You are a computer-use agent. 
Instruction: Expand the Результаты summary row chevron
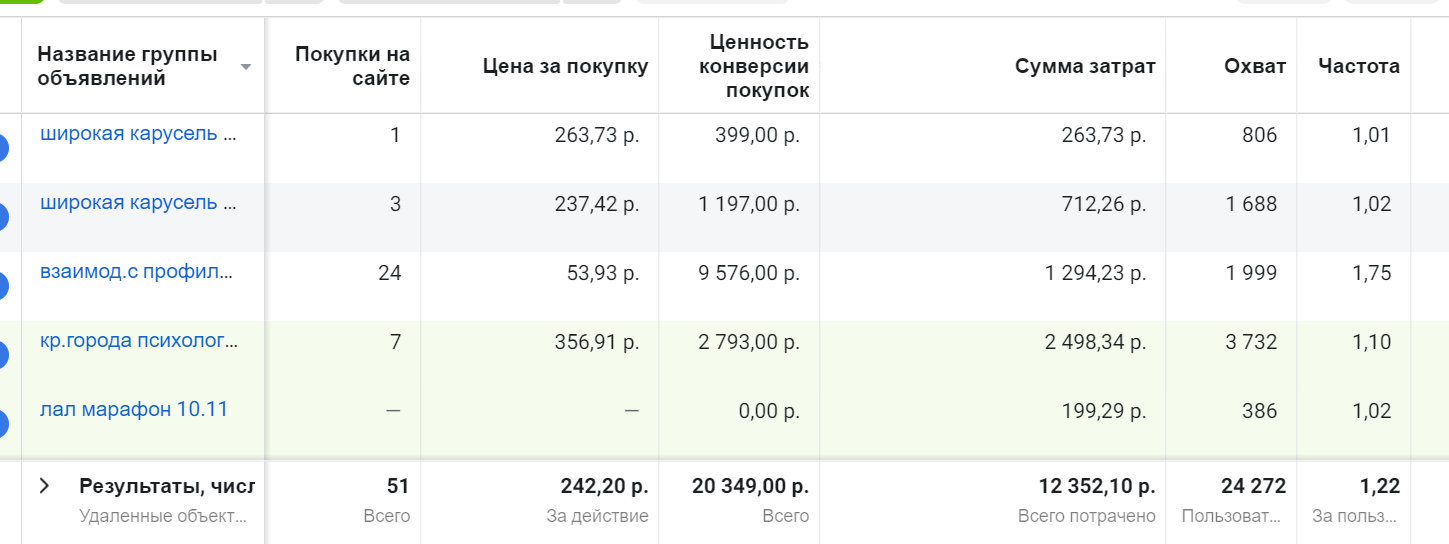point(44,486)
